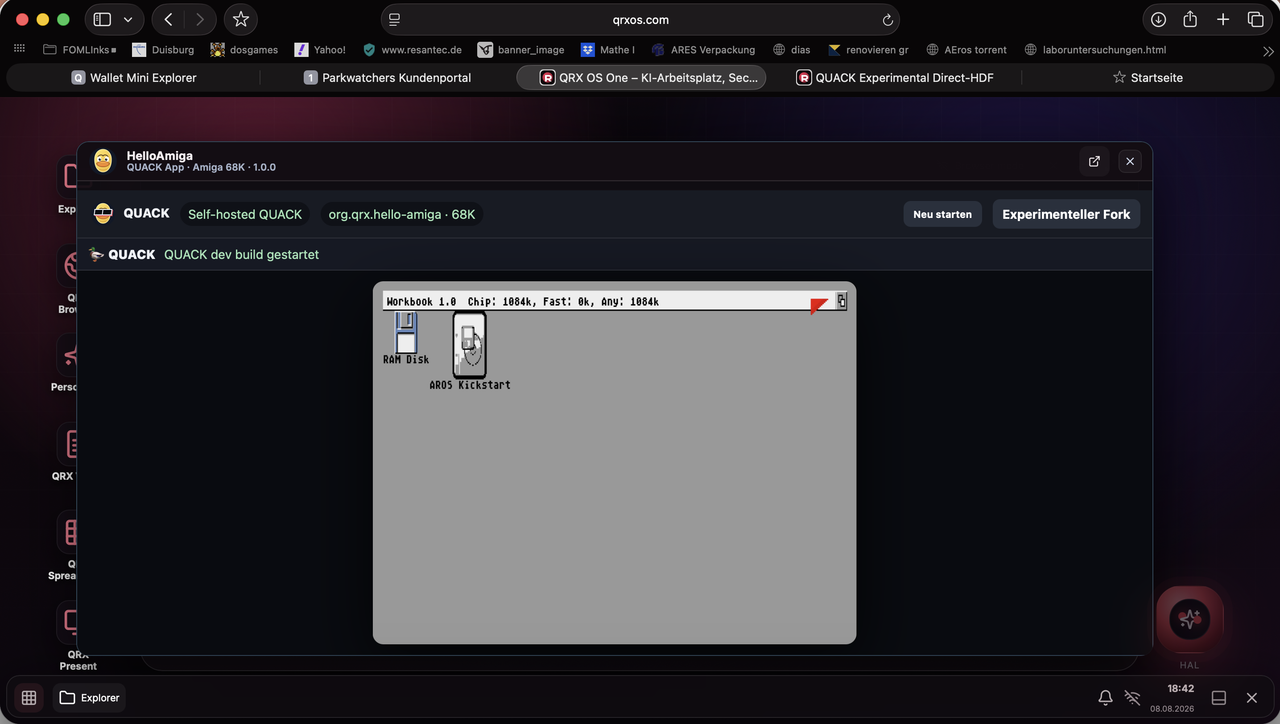Open Explorer in the taskbar
The height and width of the screenshot is (724, 1280).
click(90, 698)
